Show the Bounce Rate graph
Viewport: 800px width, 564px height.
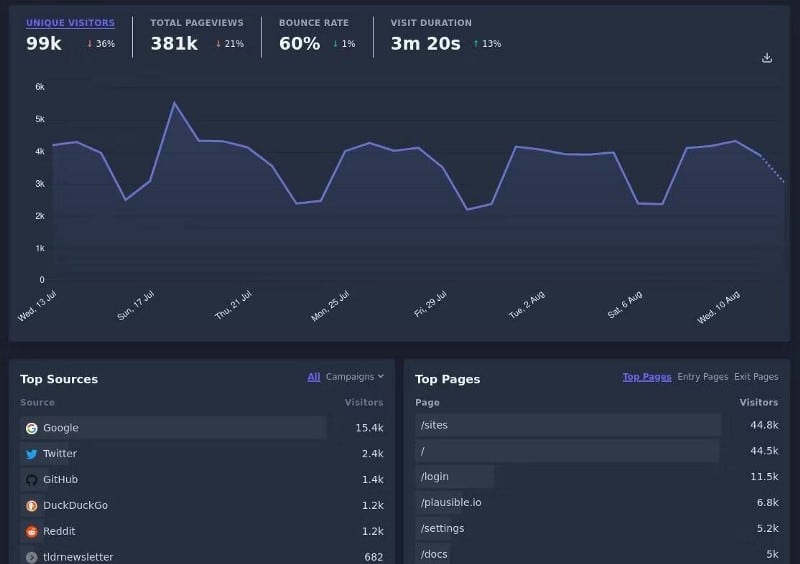point(314,23)
